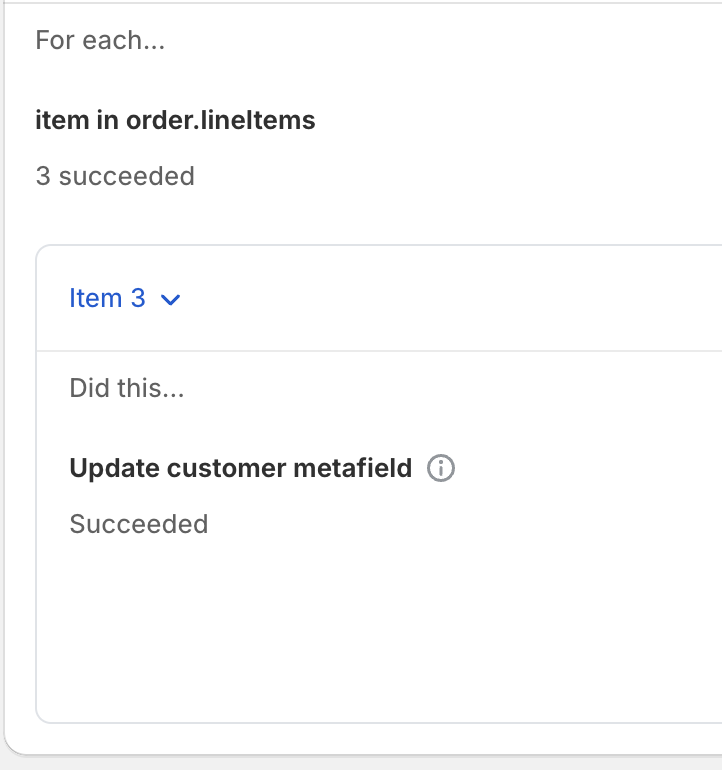The height and width of the screenshot is (770, 722).
Task: Click the Succeeded status under metafield action
Action: point(138,524)
